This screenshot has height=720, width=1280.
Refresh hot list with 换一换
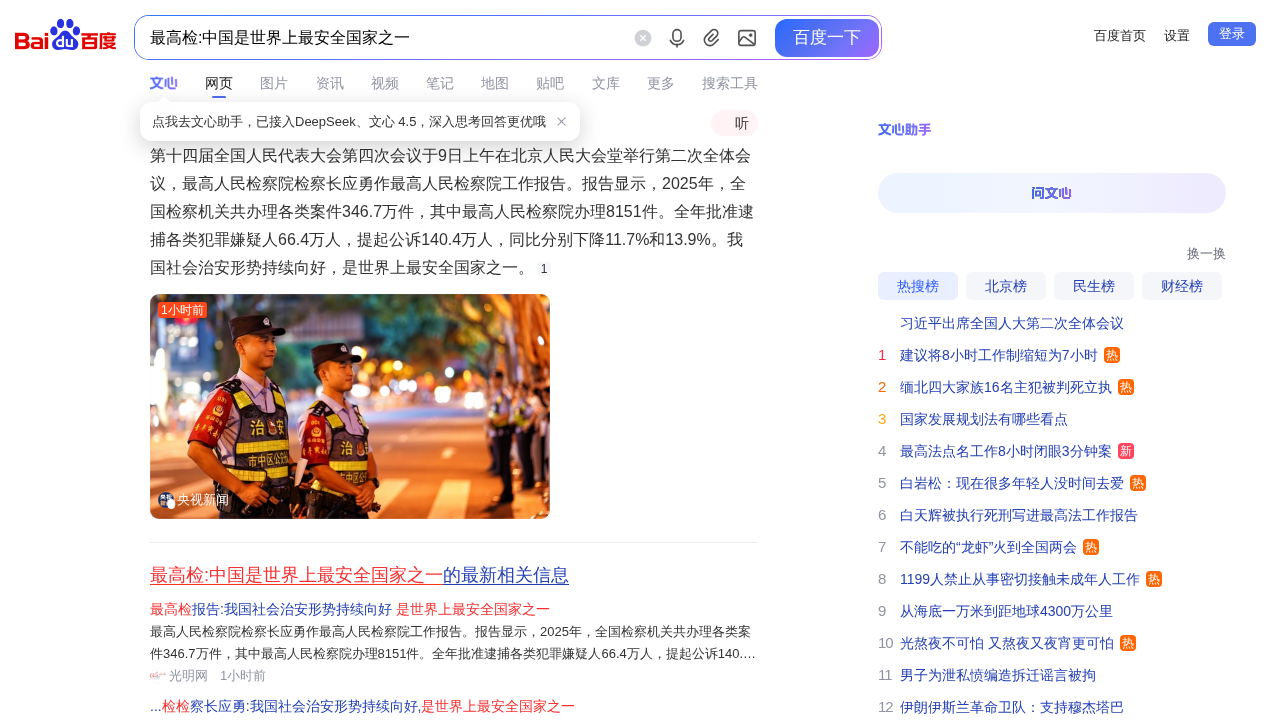click(x=1206, y=254)
